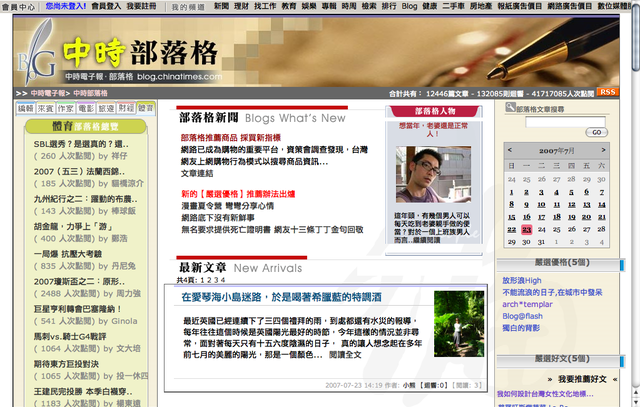Open article title 在愛琴海小島迷路
Screen dimensions: 640x407
pos(281,297)
